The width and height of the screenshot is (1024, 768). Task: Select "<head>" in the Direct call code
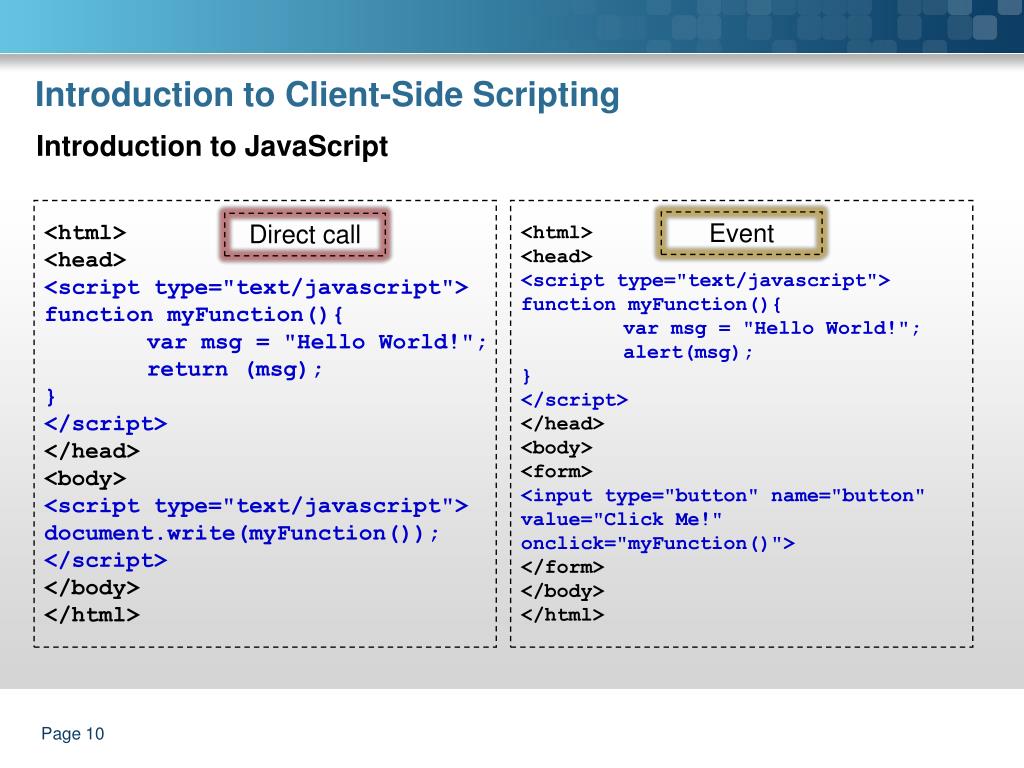point(85,260)
